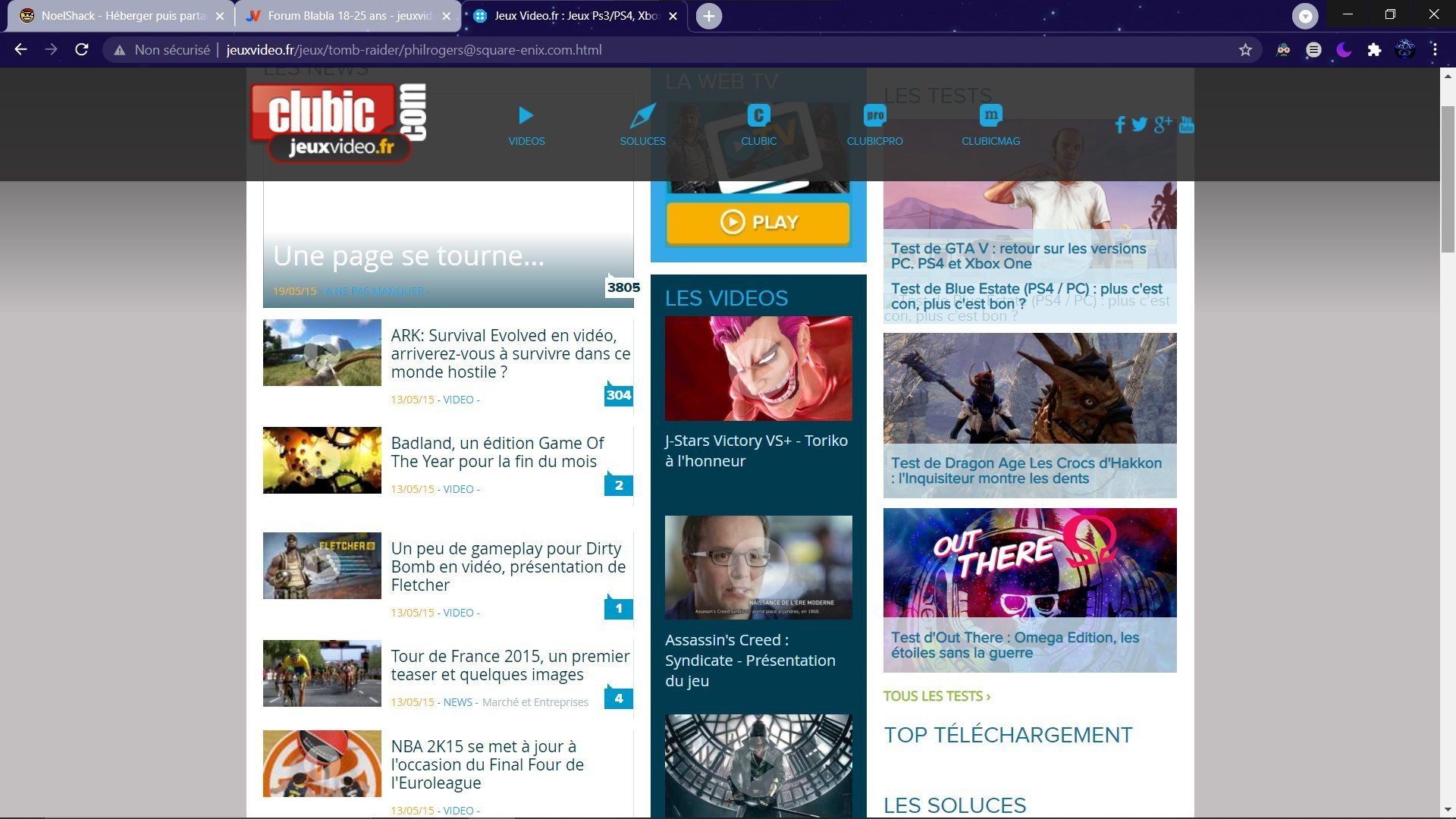Select the Jeux Video.fr tab
1456x819 pixels.
tap(573, 16)
